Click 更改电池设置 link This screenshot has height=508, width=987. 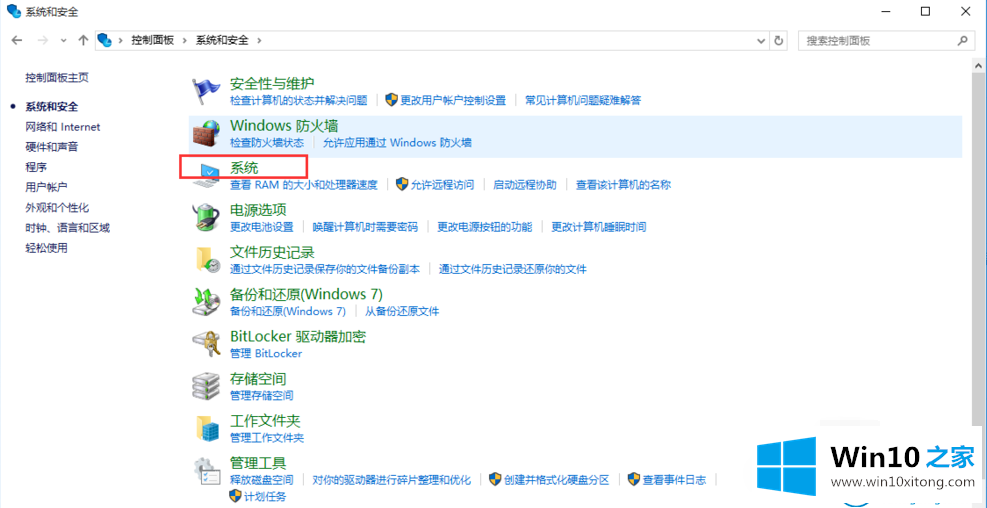(x=261, y=227)
